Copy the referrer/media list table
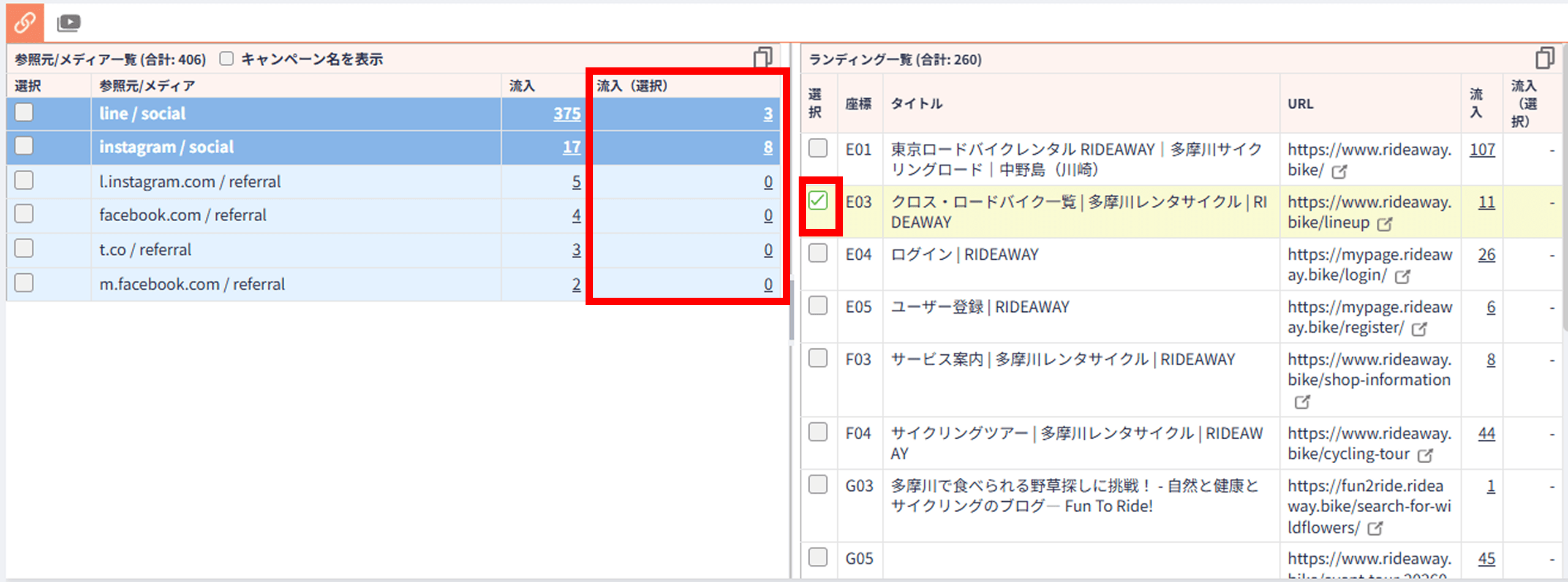Image resolution: width=1568 pixels, height=582 pixels. (763, 58)
